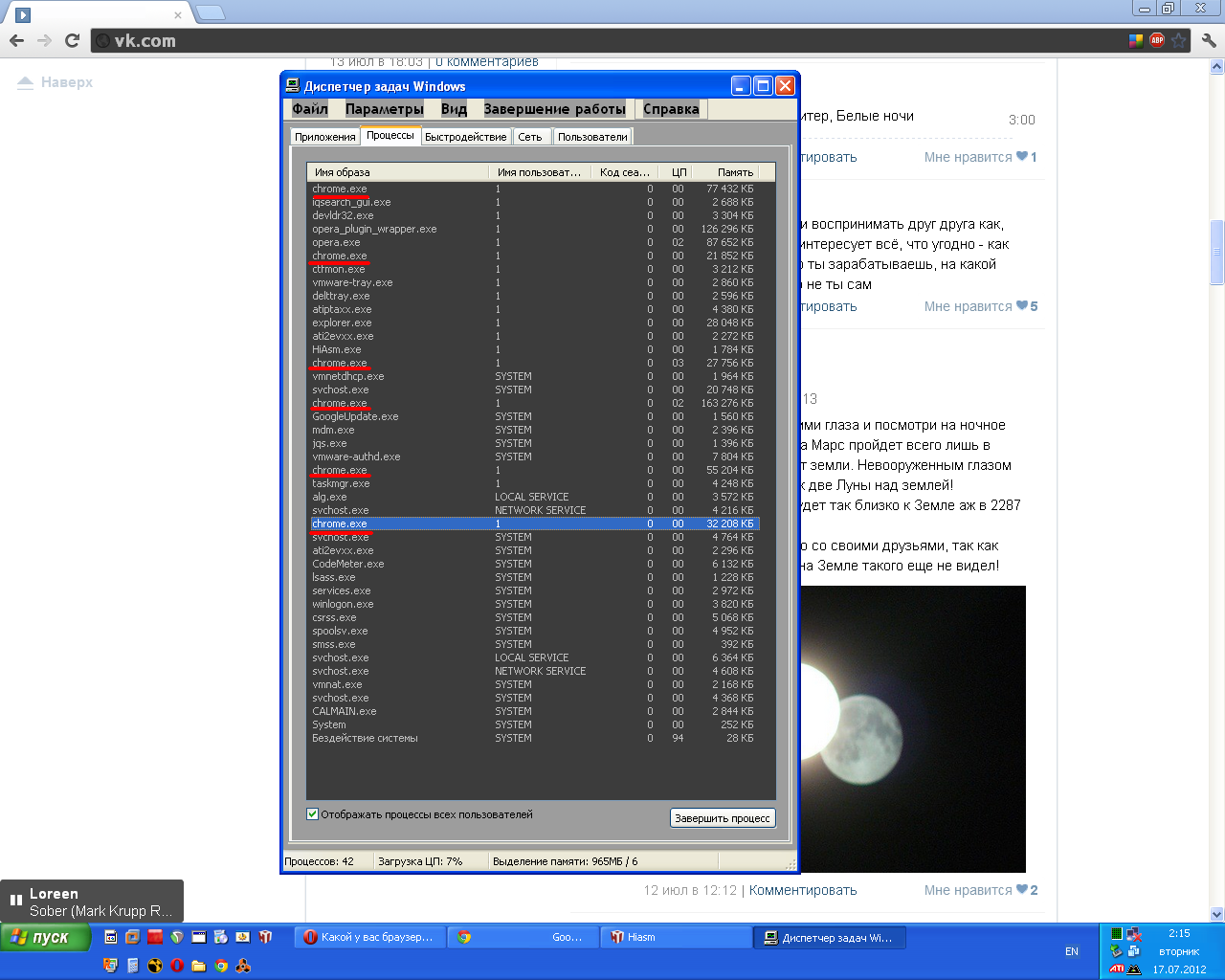This screenshot has width=1225, height=980.
Task: Open the Завершение работы menu
Action: click(554, 109)
